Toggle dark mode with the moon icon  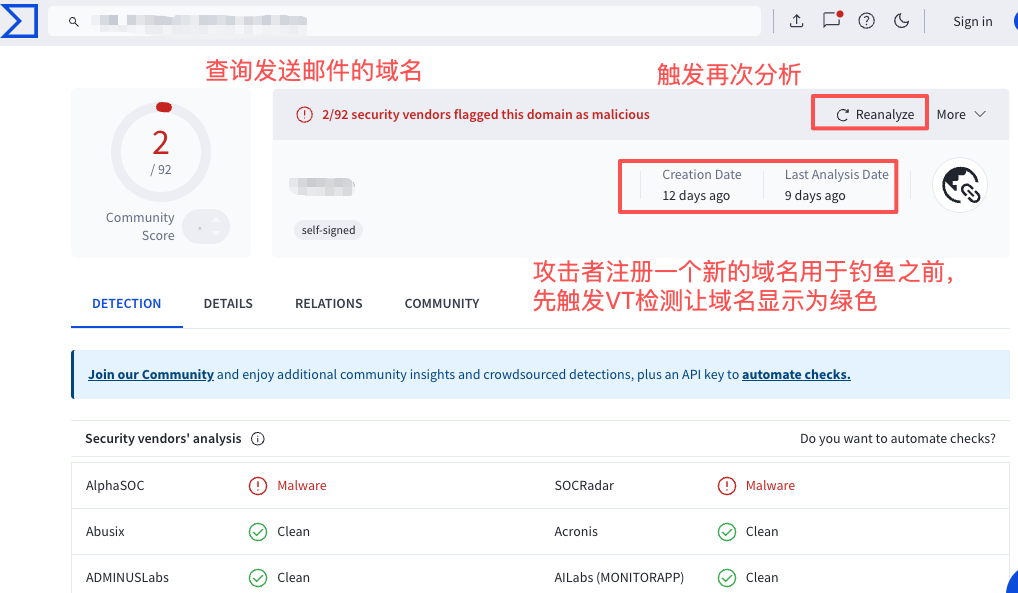(x=902, y=21)
